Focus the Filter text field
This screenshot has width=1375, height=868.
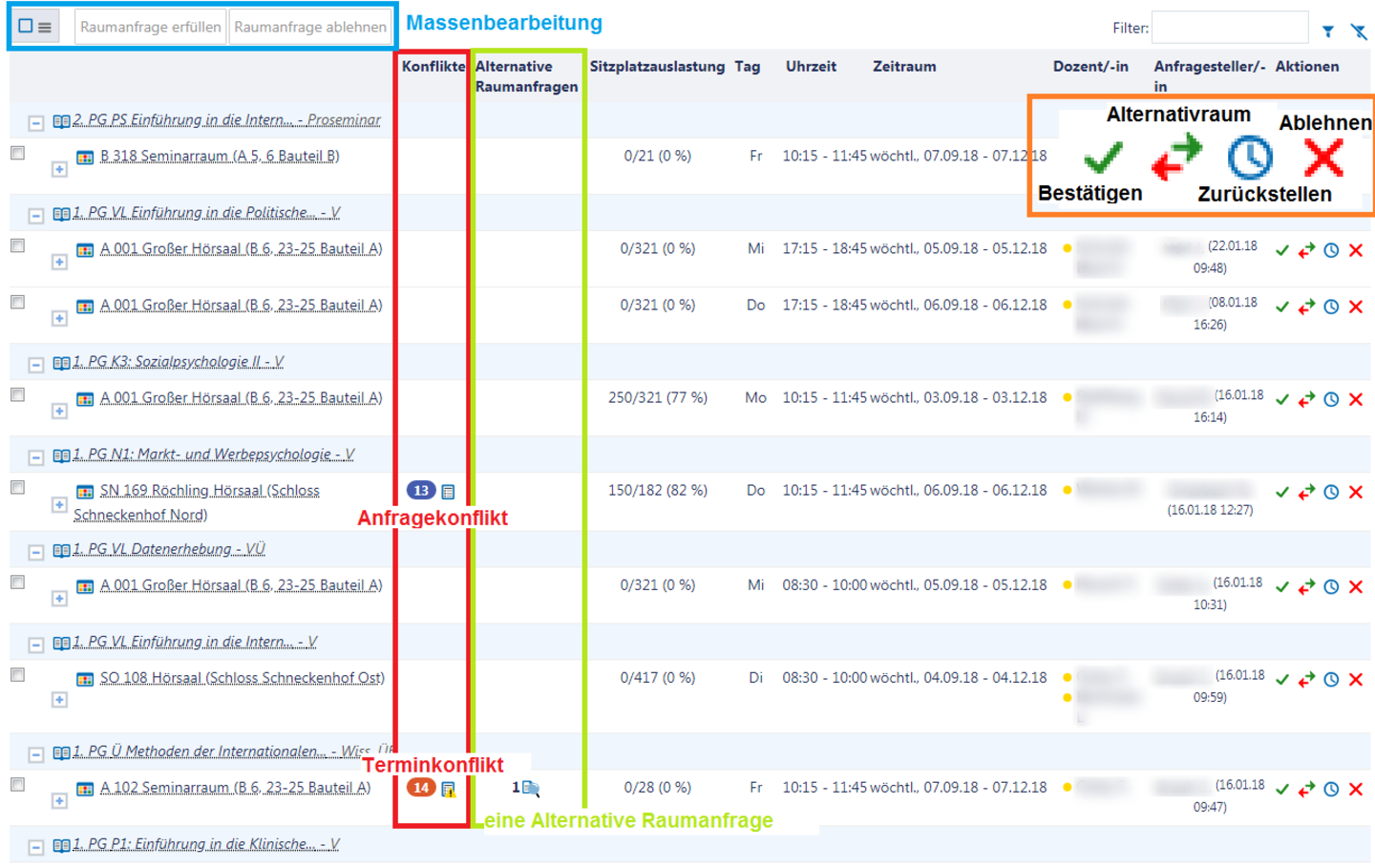tap(1230, 28)
